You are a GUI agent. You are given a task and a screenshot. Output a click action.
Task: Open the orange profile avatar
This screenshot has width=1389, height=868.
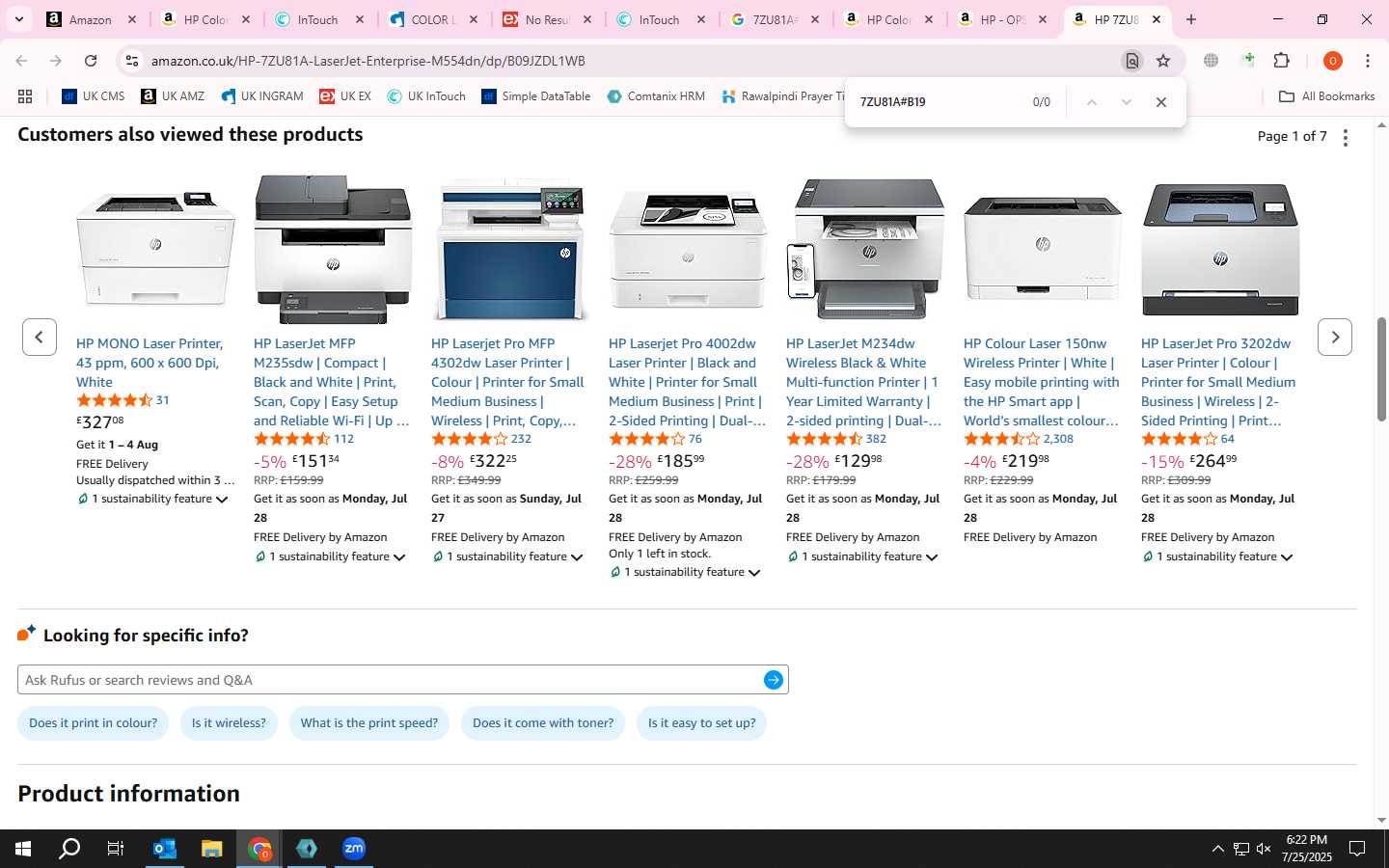[x=1333, y=61]
